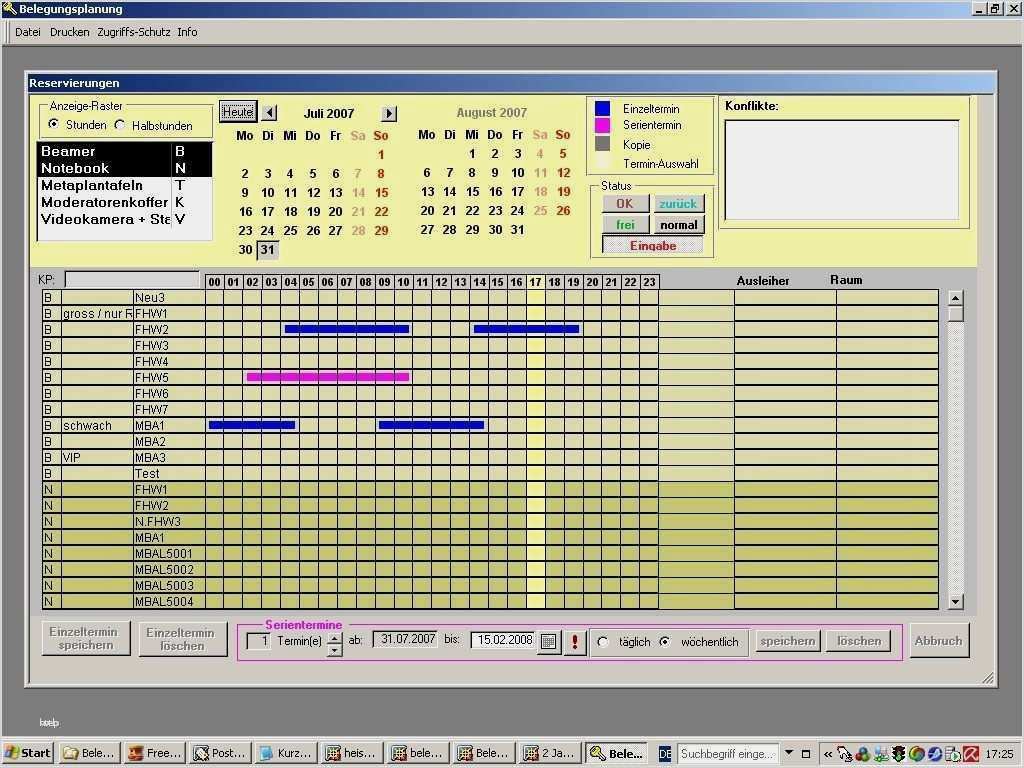Increase the Termin(e) count with the up arrow
Image resolution: width=1024 pixels, height=768 pixels.
click(334, 637)
